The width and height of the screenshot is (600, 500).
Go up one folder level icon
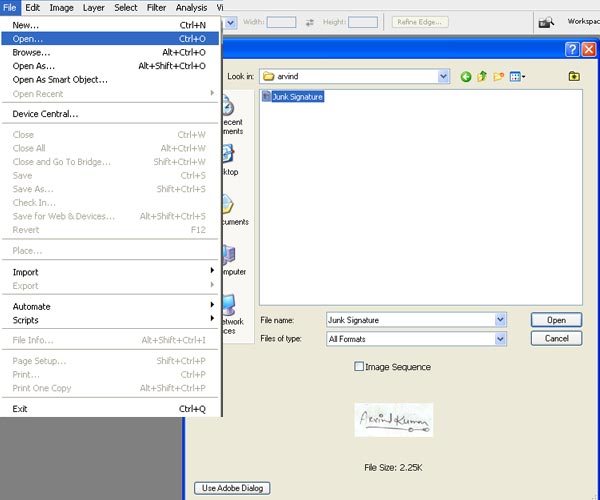tap(482, 77)
